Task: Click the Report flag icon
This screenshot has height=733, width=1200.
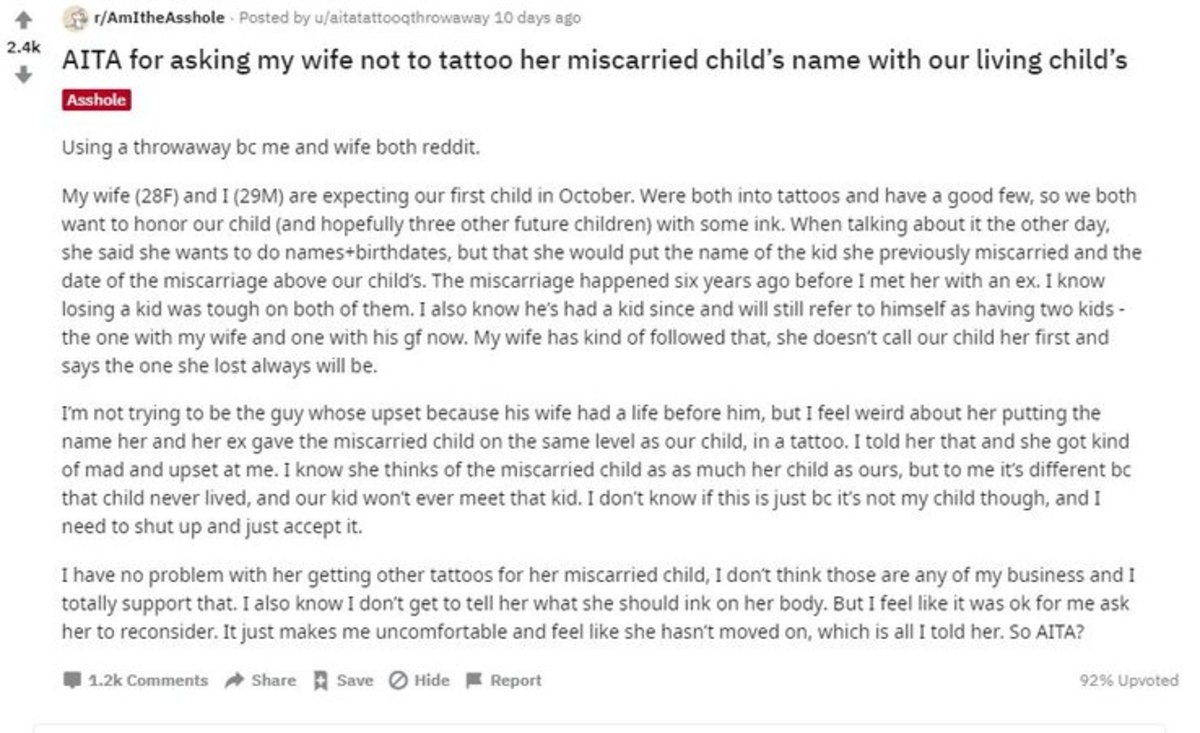Action: [473, 680]
